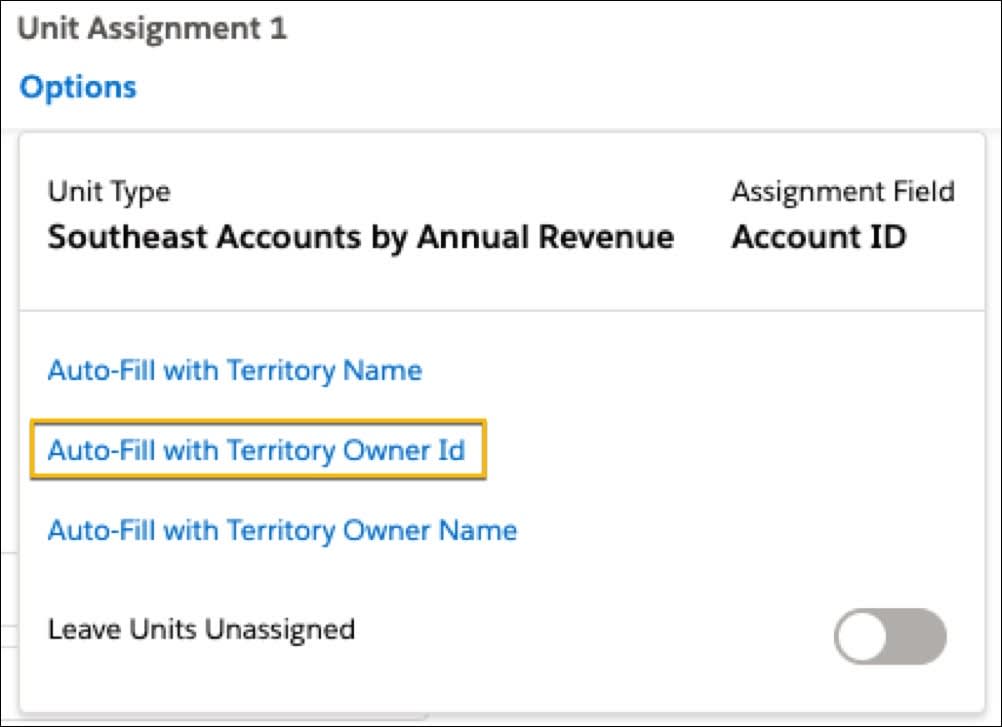Screen dimensions: 1002x727
Task: Click the Unit Assignment 1 heading
Action: tap(152, 29)
